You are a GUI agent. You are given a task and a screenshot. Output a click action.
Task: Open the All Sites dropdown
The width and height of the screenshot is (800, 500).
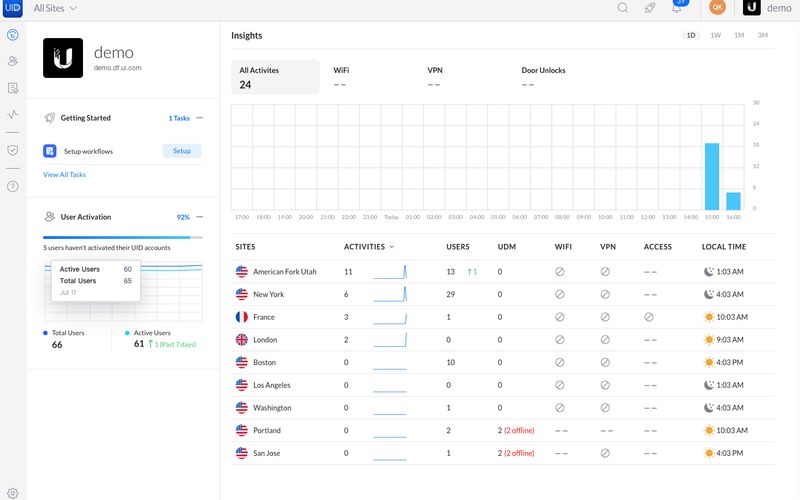tap(55, 8)
